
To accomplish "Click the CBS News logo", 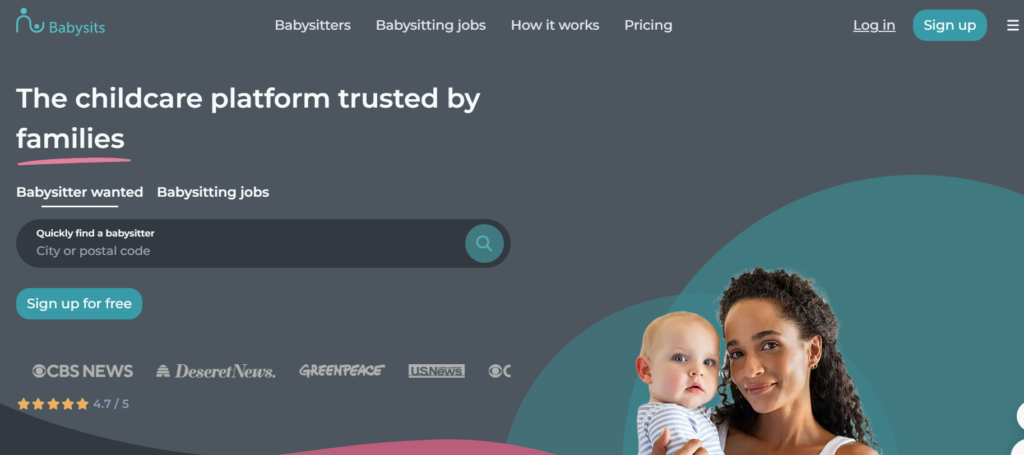I will tap(82, 371).
